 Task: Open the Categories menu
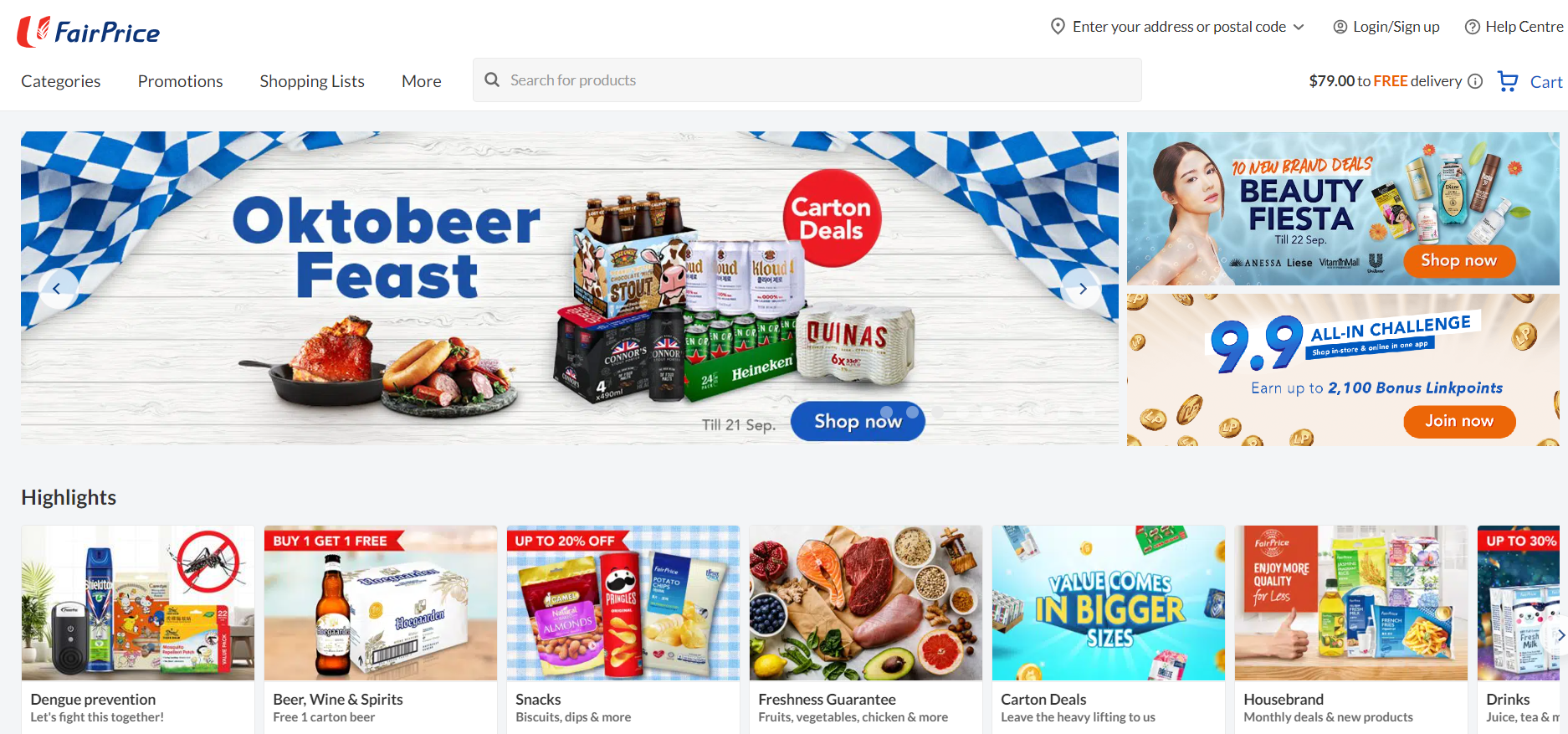click(x=61, y=81)
